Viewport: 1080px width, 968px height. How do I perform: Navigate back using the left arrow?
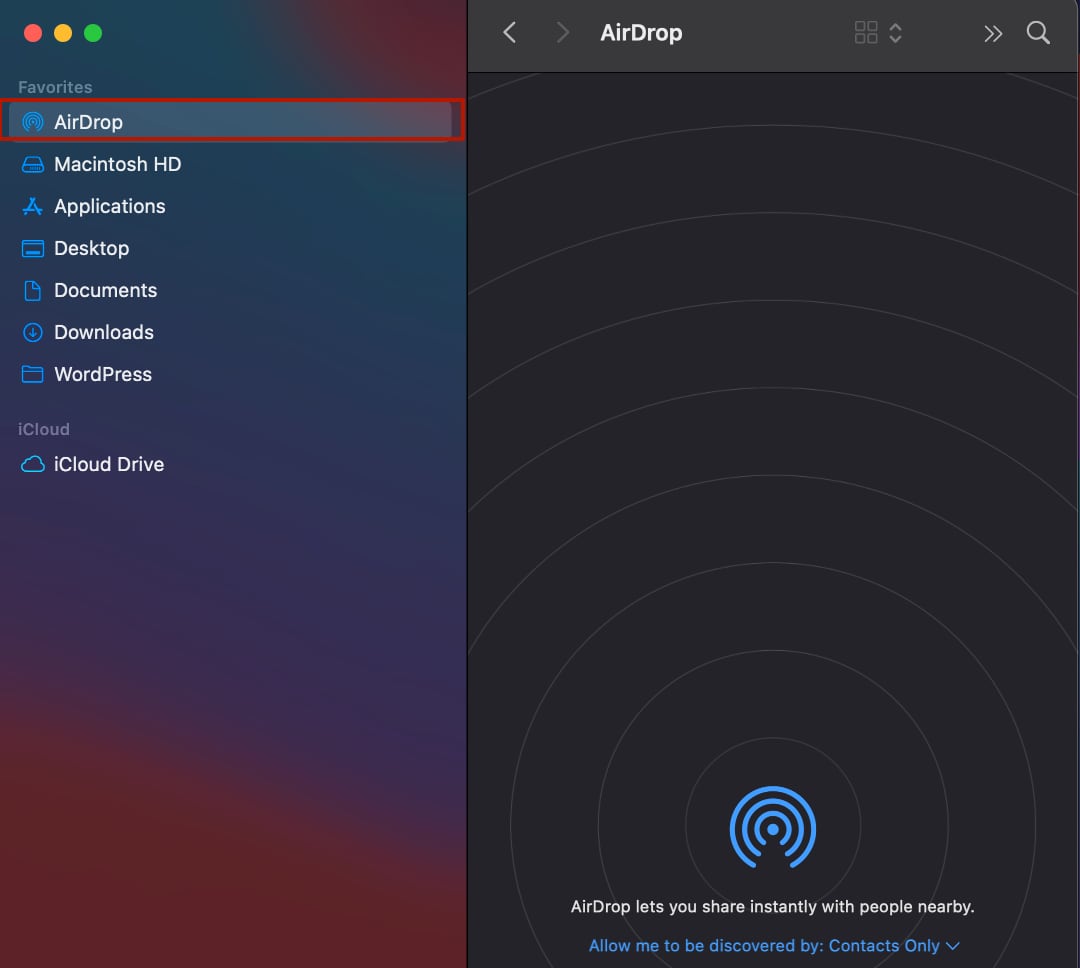(x=509, y=32)
